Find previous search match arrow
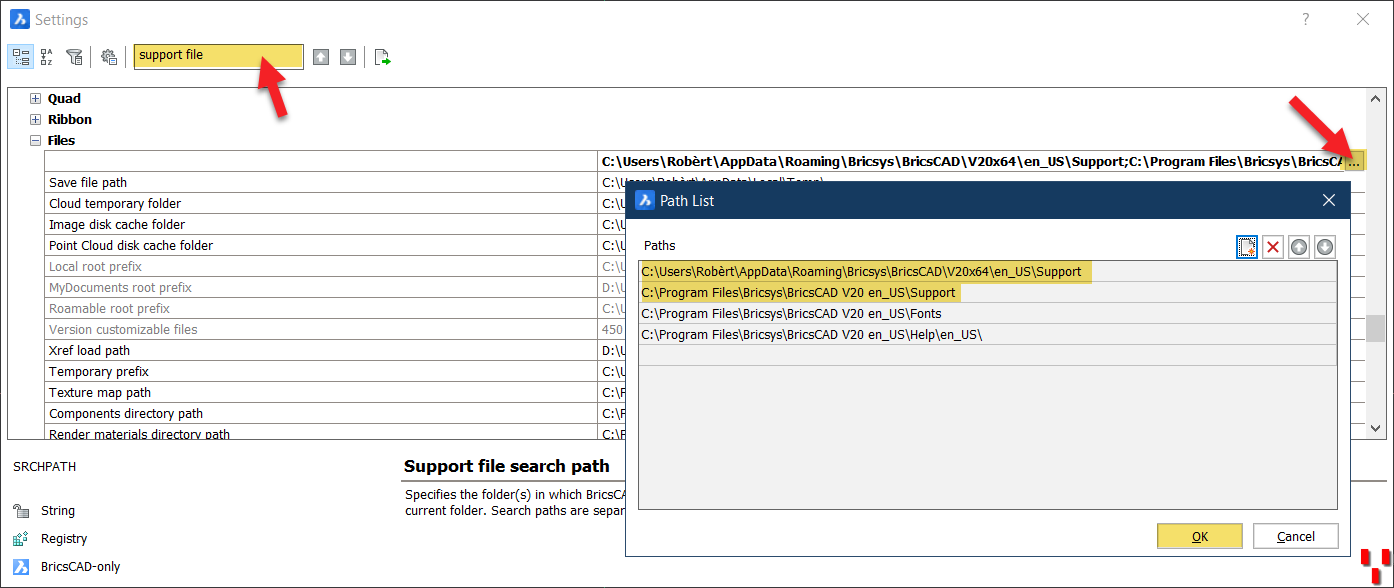1394x588 pixels. tap(320, 57)
